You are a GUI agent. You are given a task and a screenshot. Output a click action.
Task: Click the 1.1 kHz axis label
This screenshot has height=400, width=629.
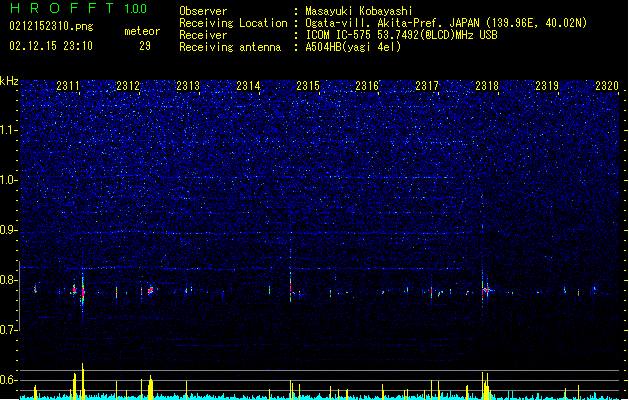tap(8, 130)
